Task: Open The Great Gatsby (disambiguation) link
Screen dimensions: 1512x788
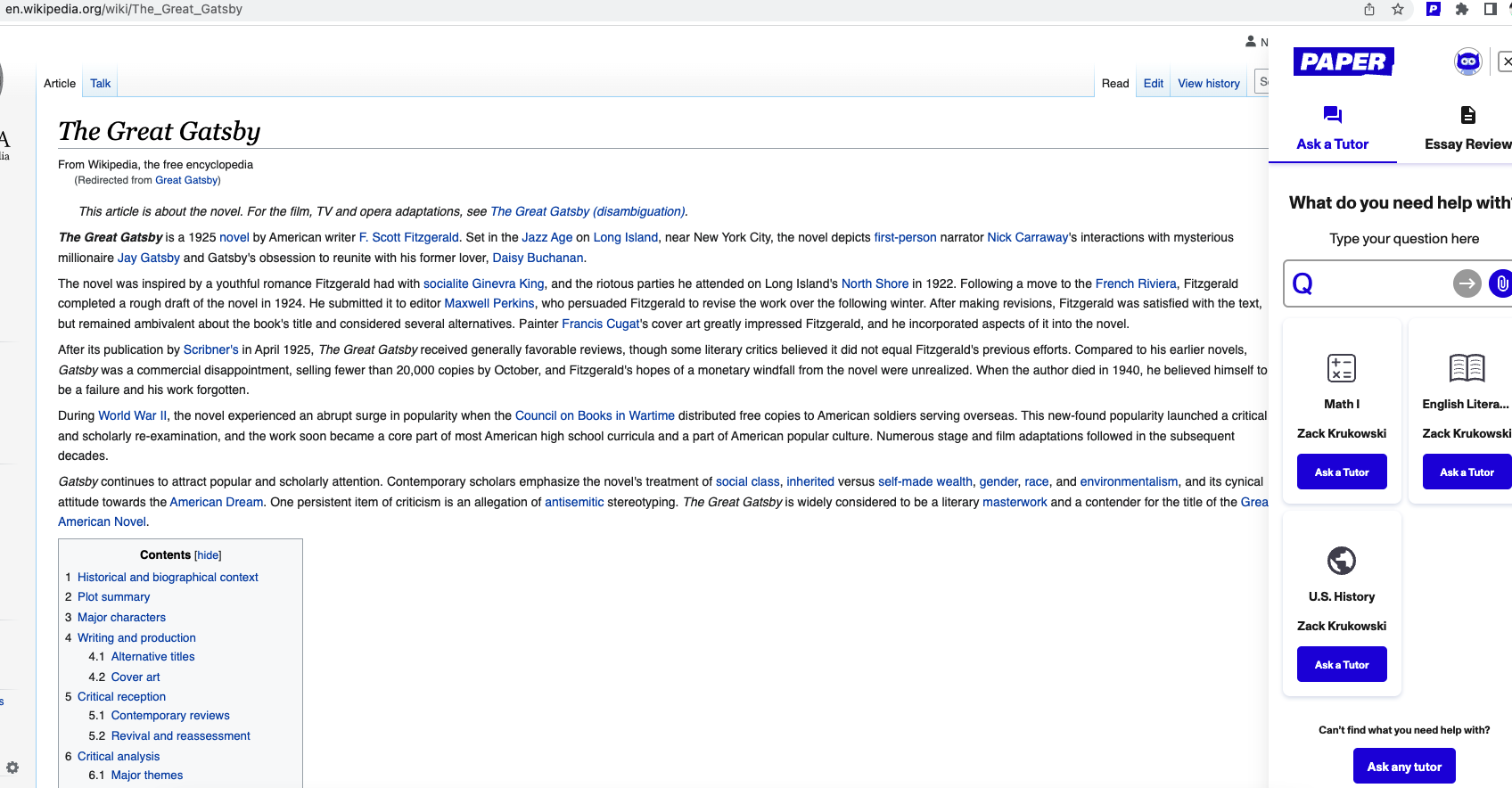Action: (x=588, y=211)
